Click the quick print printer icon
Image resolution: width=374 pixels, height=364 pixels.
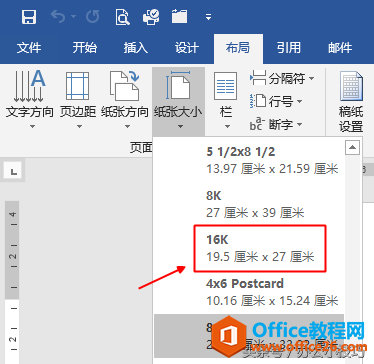[x=151, y=17]
